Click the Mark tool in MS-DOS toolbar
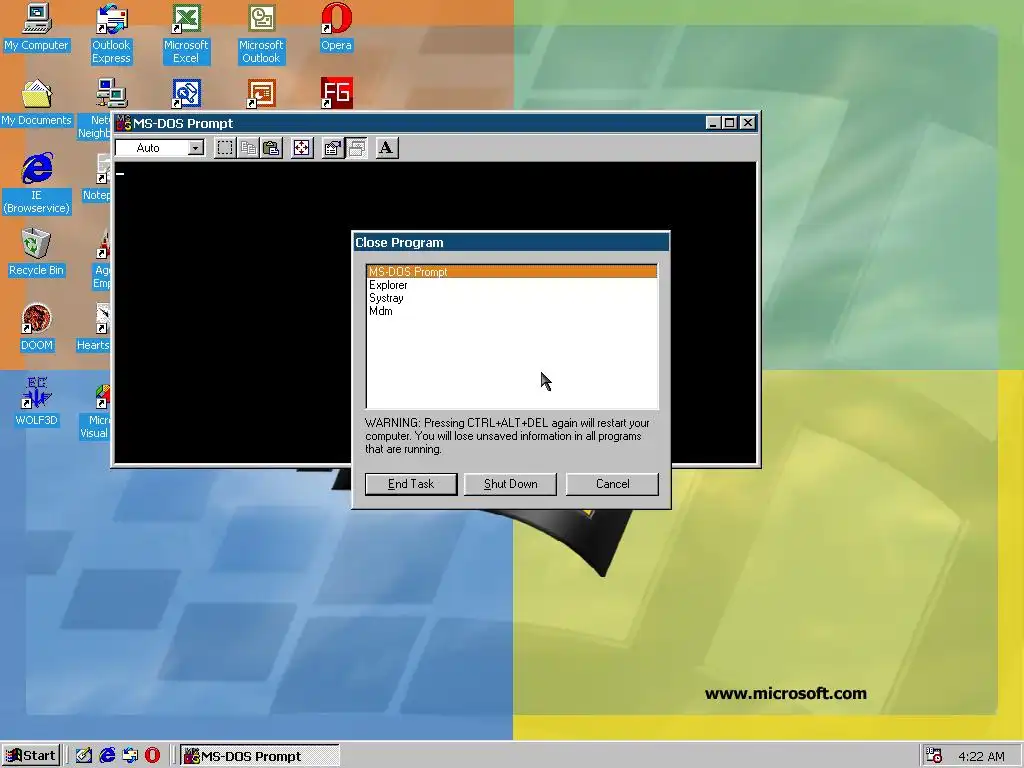Image resolution: width=1024 pixels, height=768 pixels. 225,148
